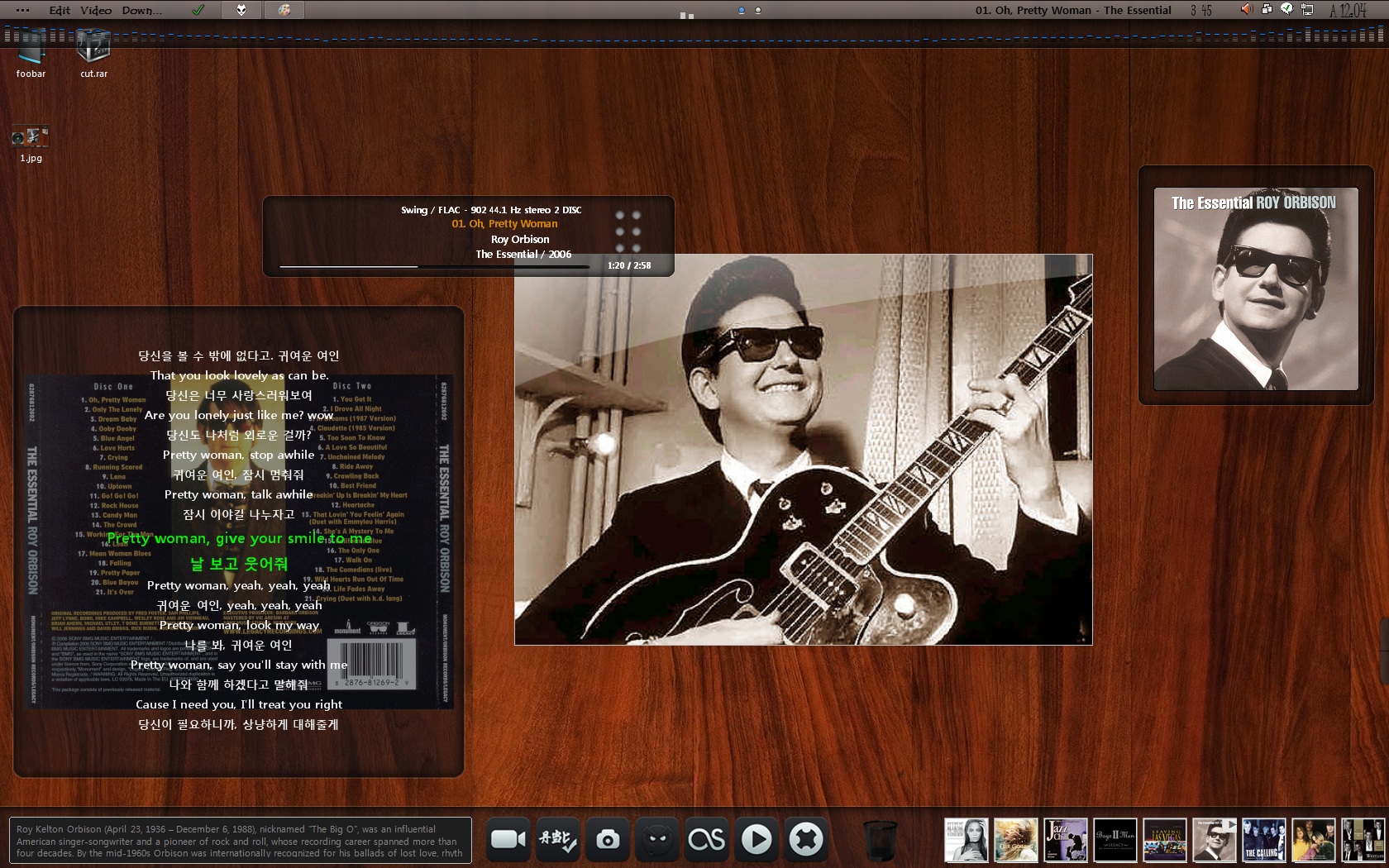Click the 1:20 / 2:58 time display
This screenshot has height=868, width=1389.
click(x=629, y=265)
